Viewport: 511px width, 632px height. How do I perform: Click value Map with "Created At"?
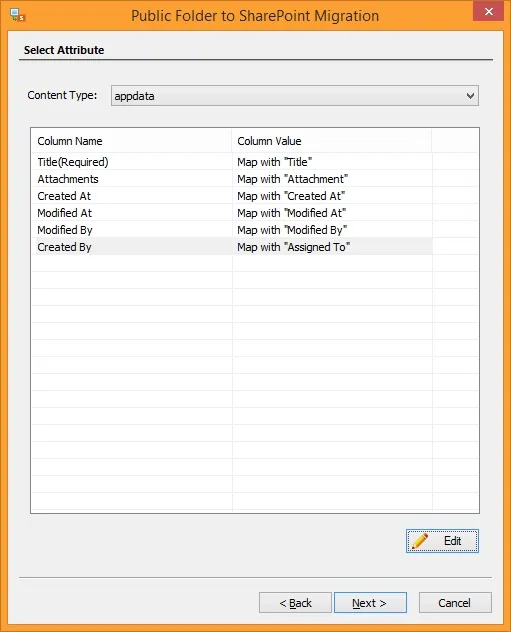291,196
